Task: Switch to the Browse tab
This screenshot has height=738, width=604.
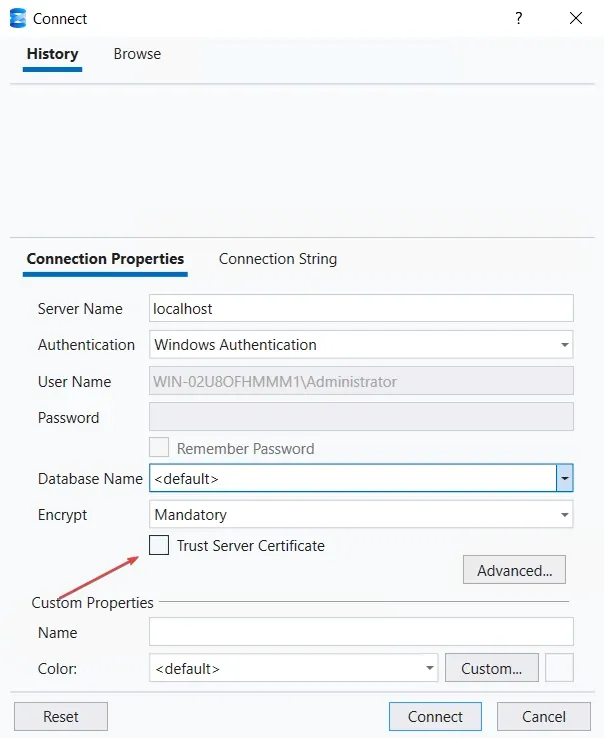Action: click(137, 54)
